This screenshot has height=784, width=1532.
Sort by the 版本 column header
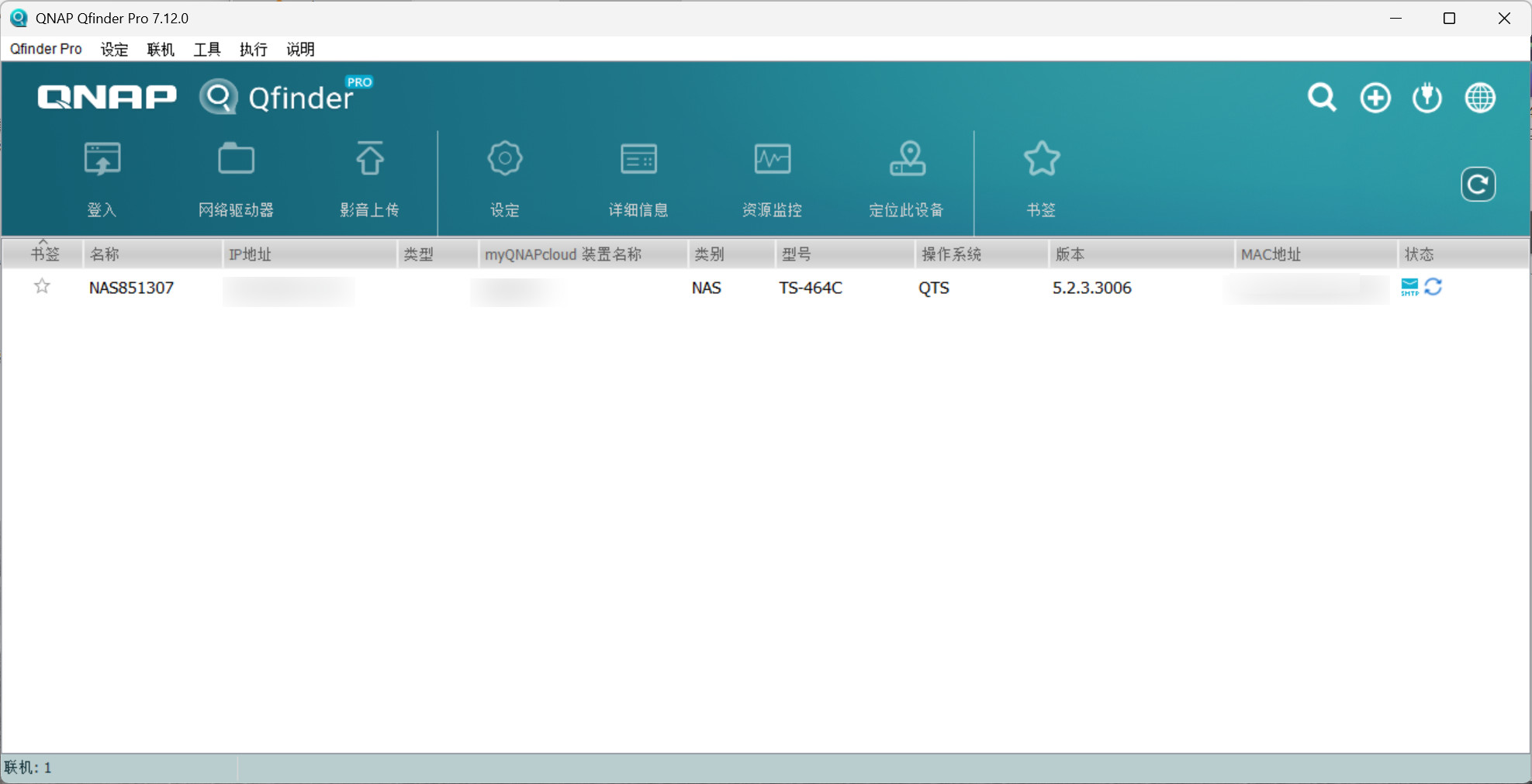(x=1142, y=254)
